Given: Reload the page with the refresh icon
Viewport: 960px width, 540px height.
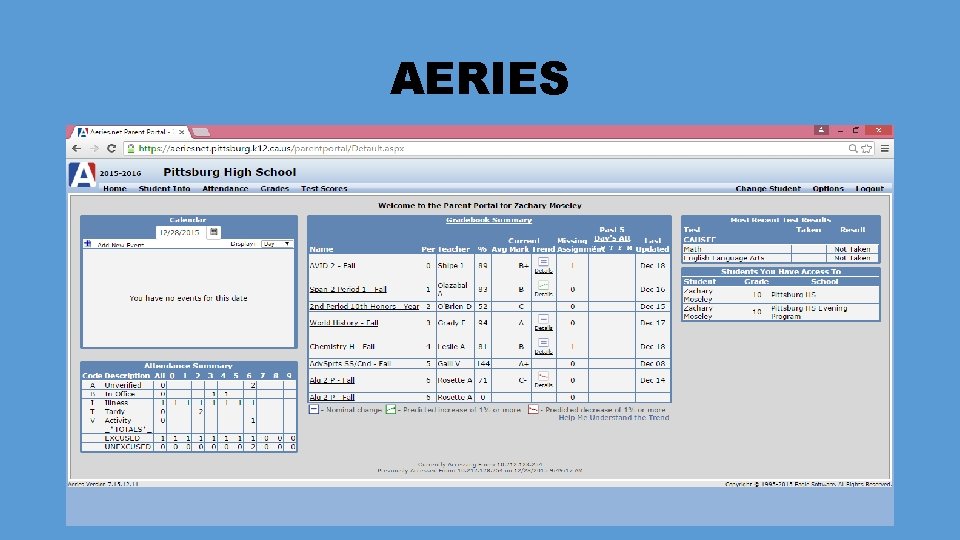Looking at the screenshot, I should coord(111,148).
